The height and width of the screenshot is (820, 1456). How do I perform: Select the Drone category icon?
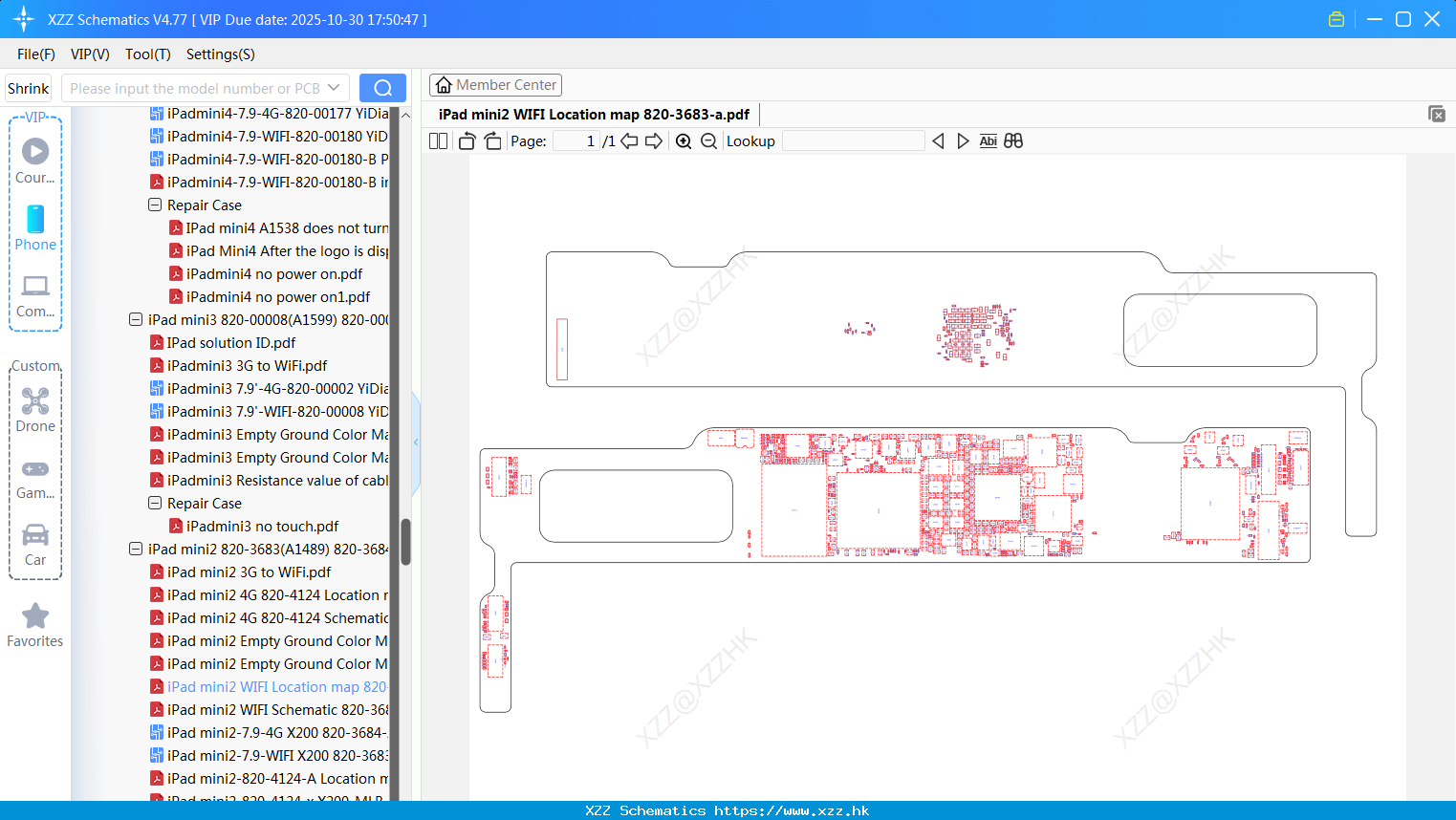pos(35,409)
